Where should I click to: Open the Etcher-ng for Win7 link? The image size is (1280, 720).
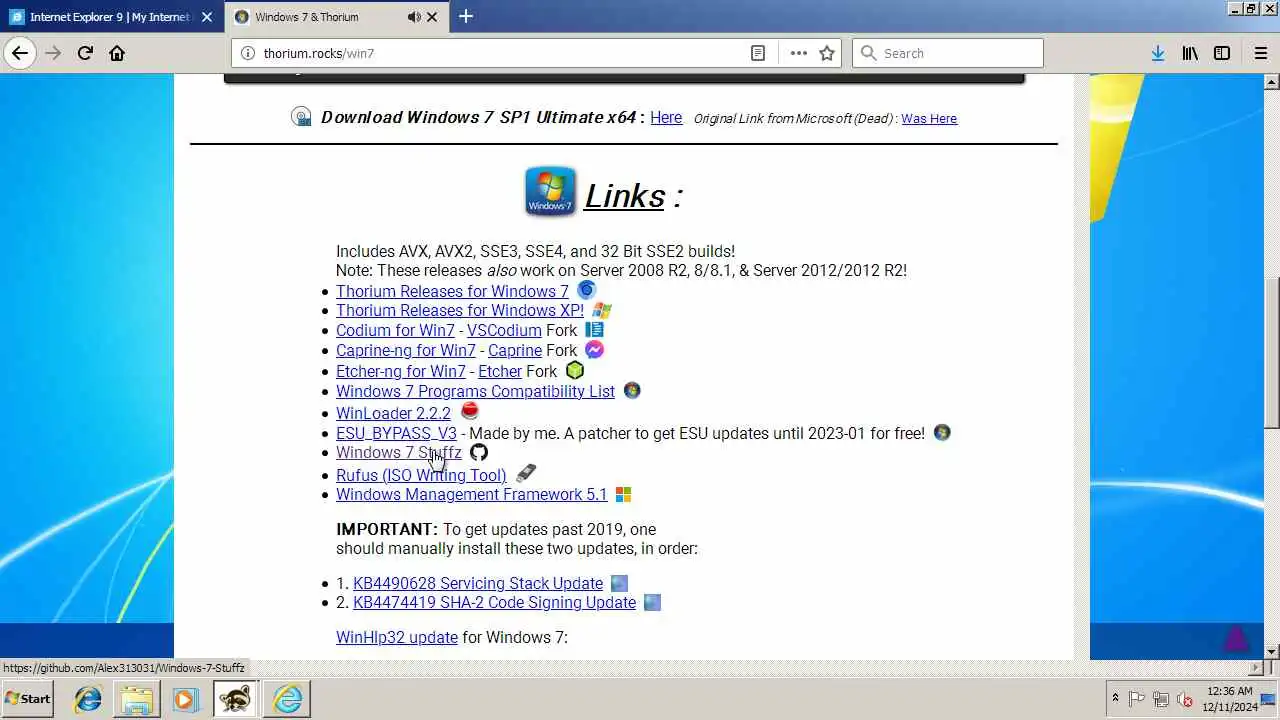401,371
